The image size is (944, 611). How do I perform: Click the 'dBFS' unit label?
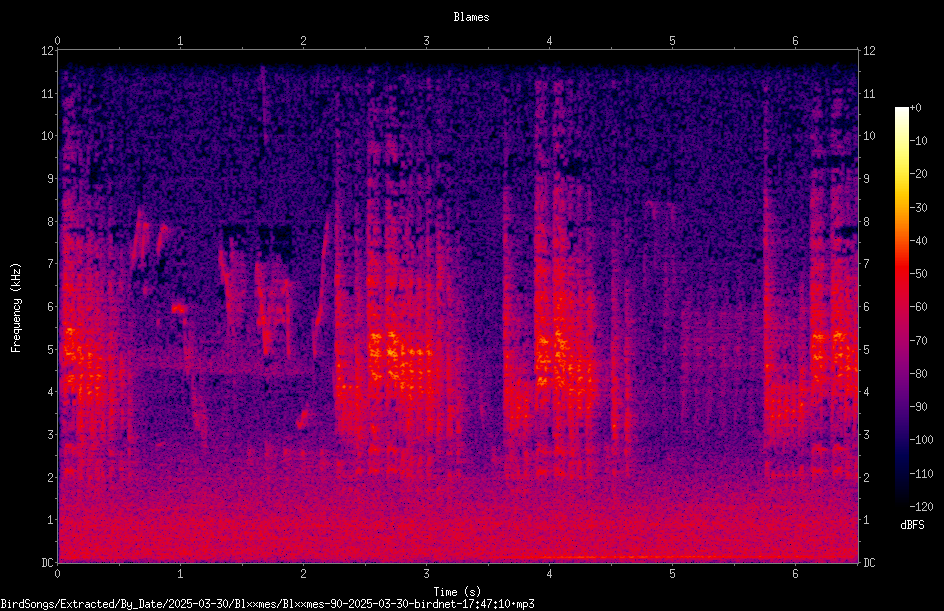click(x=912, y=525)
